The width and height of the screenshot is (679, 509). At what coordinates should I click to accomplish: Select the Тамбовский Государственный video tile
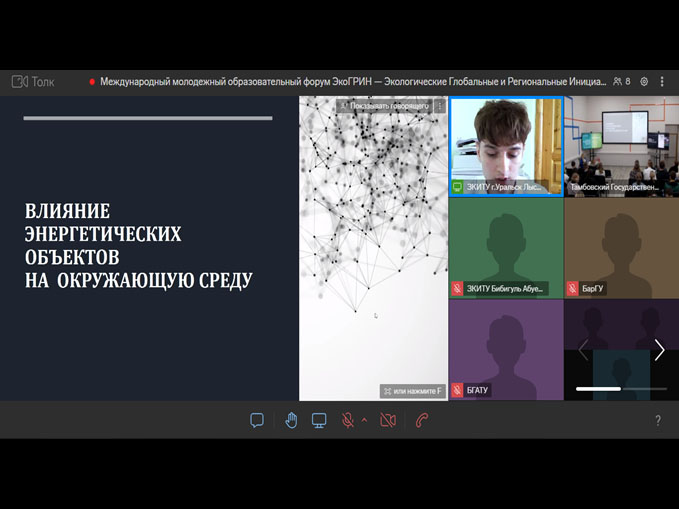(621, 146)
